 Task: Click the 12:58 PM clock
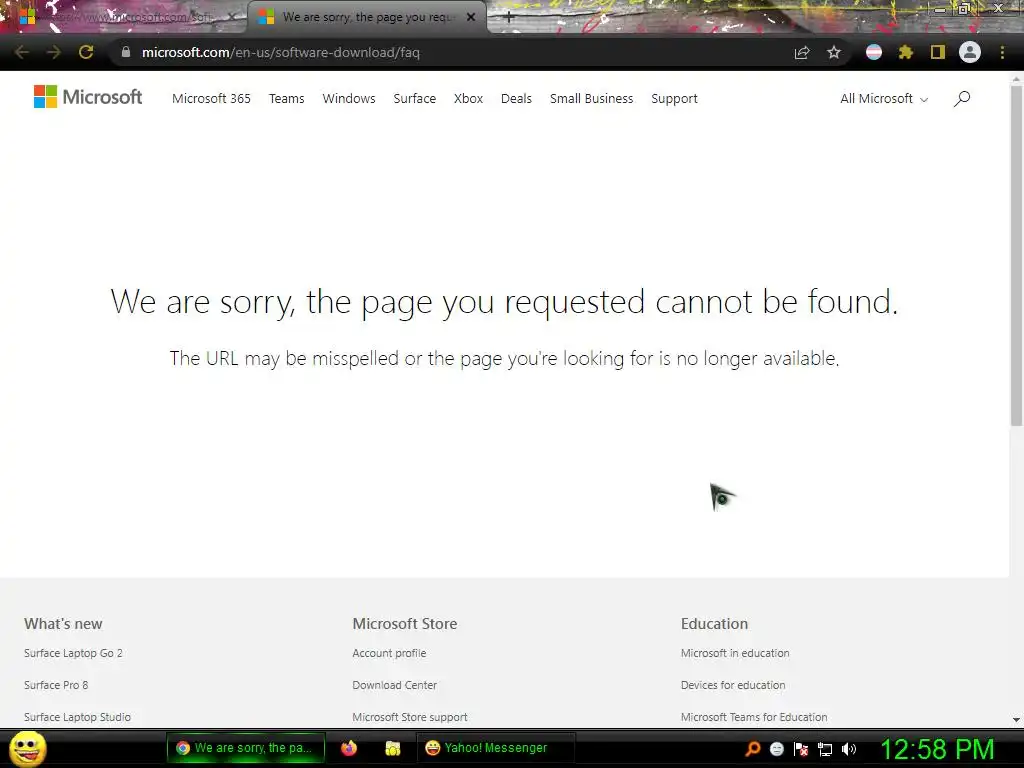pyautogui.click(x=937, y=749)
